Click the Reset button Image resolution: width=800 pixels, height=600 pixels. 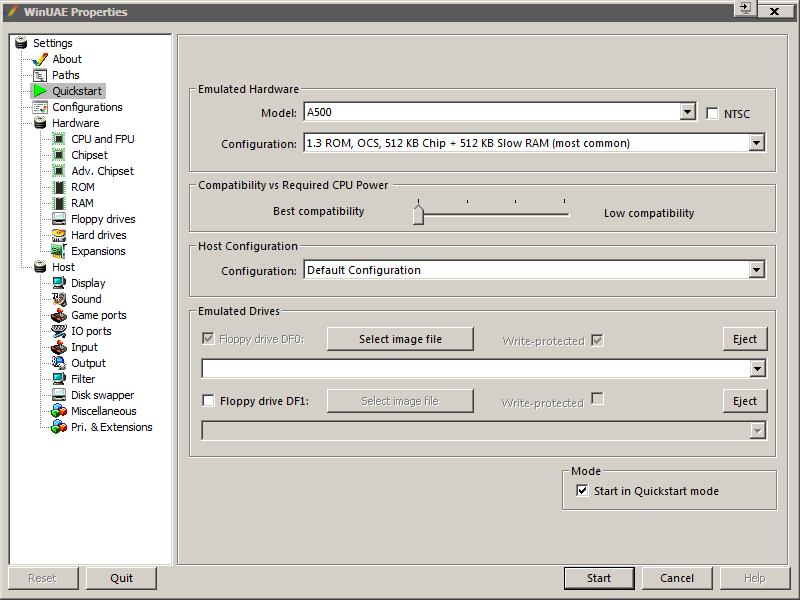coord(42,578)
